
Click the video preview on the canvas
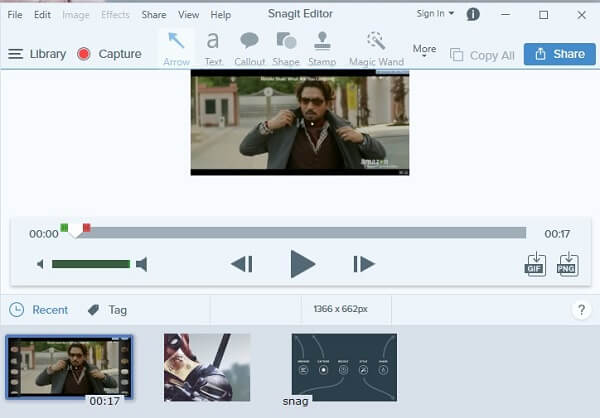click(300, 122)
